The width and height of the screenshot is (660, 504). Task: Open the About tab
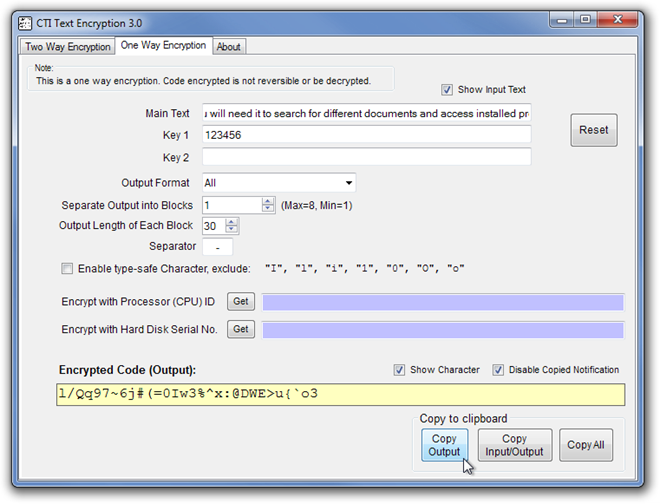click(229, 47)
